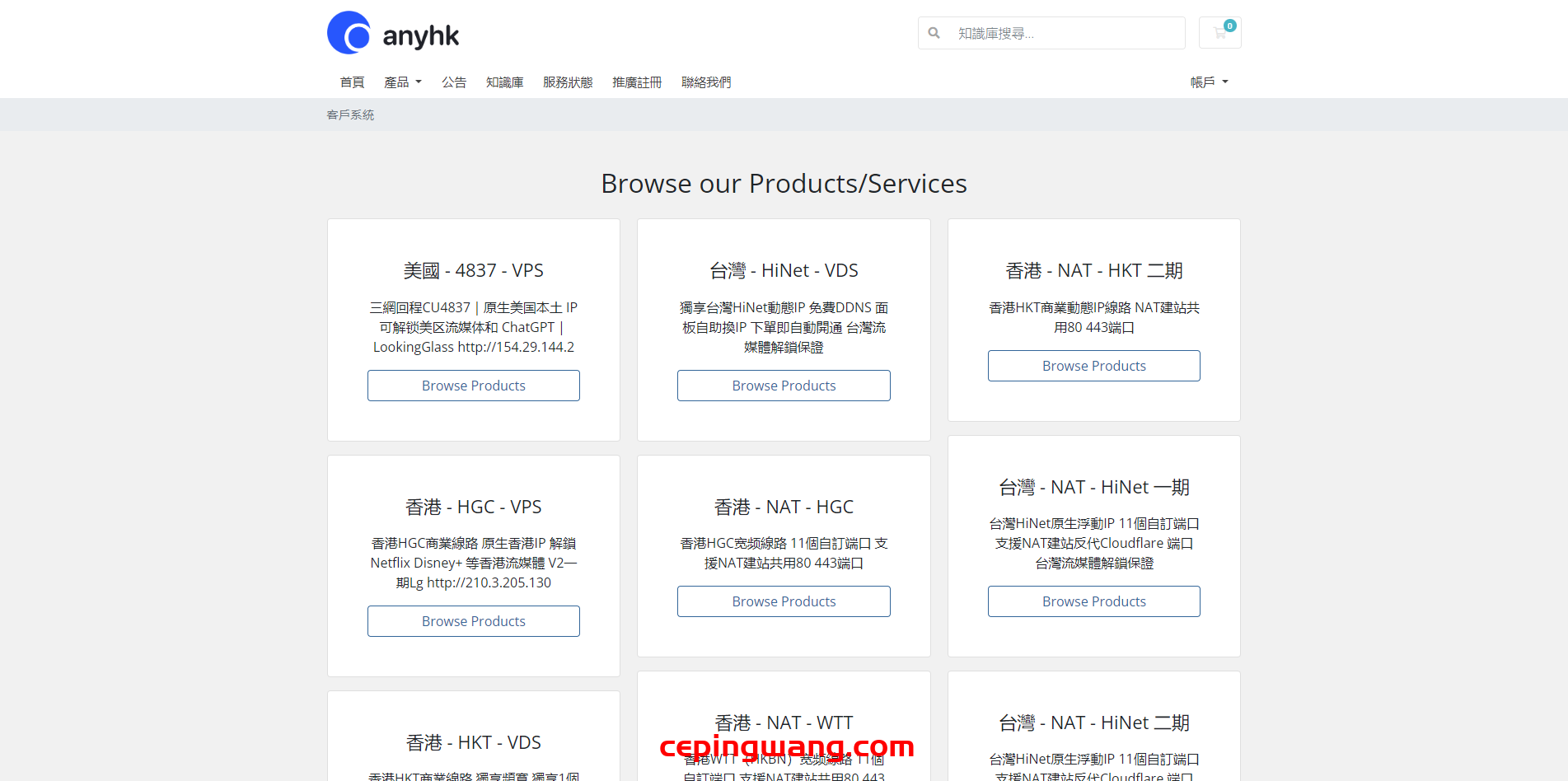This screenshot has width=1568, height=781.
Task: Browse Products for 香港 - NAT - HKT 二期
Action: tap(1093, 366)
